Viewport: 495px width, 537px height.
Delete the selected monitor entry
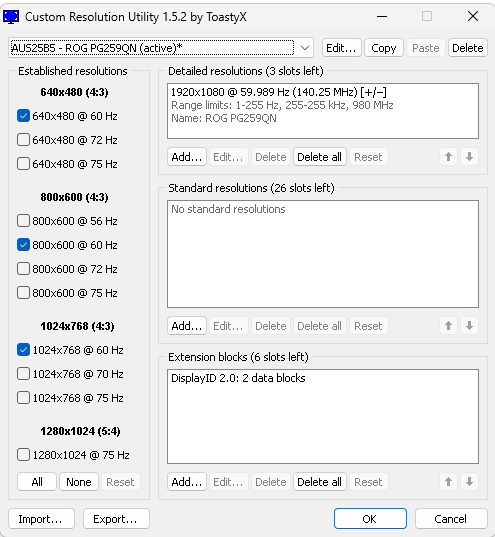468,48
